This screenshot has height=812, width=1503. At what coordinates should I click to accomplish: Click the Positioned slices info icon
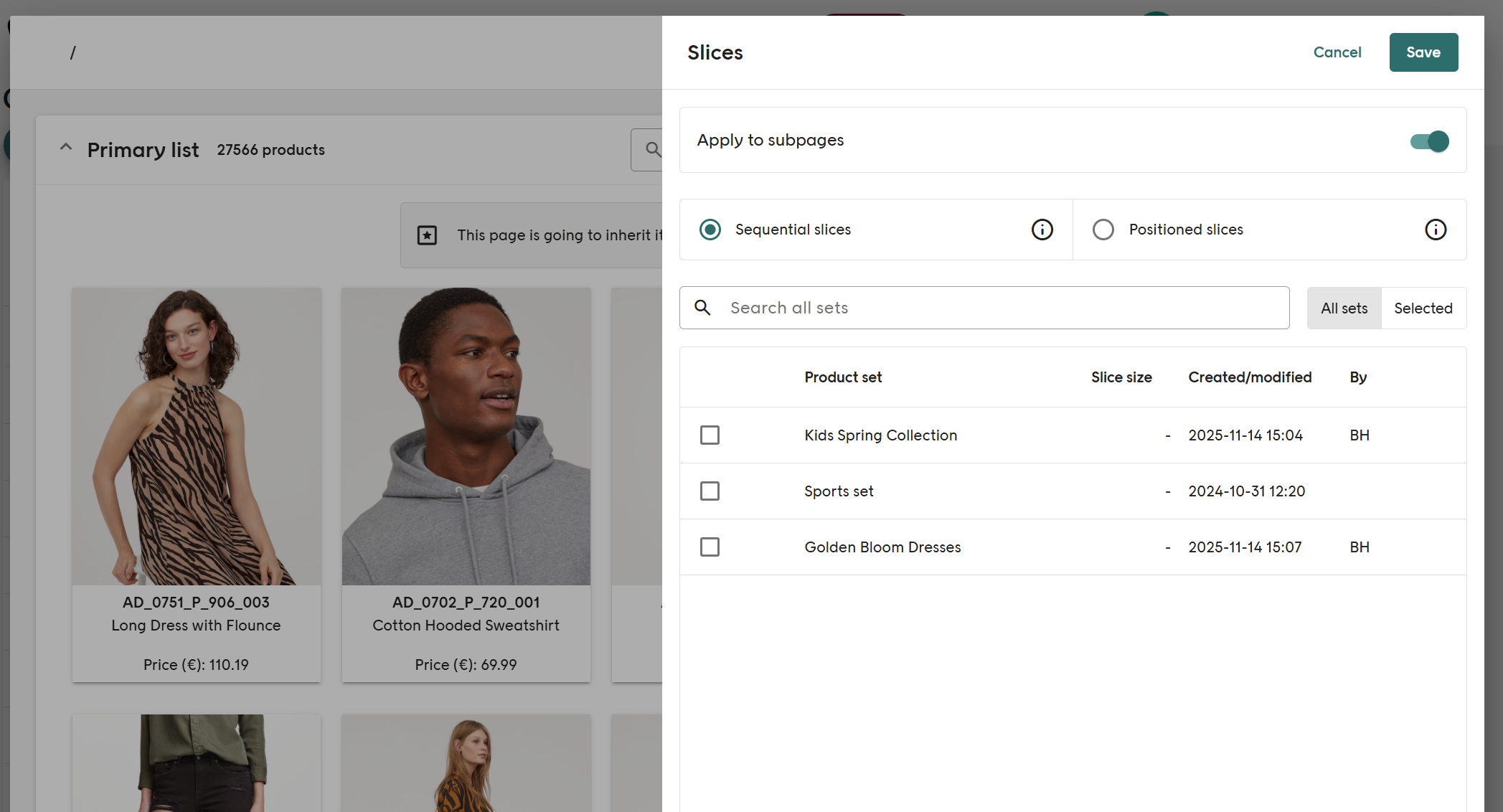[x=1435, y=230]
